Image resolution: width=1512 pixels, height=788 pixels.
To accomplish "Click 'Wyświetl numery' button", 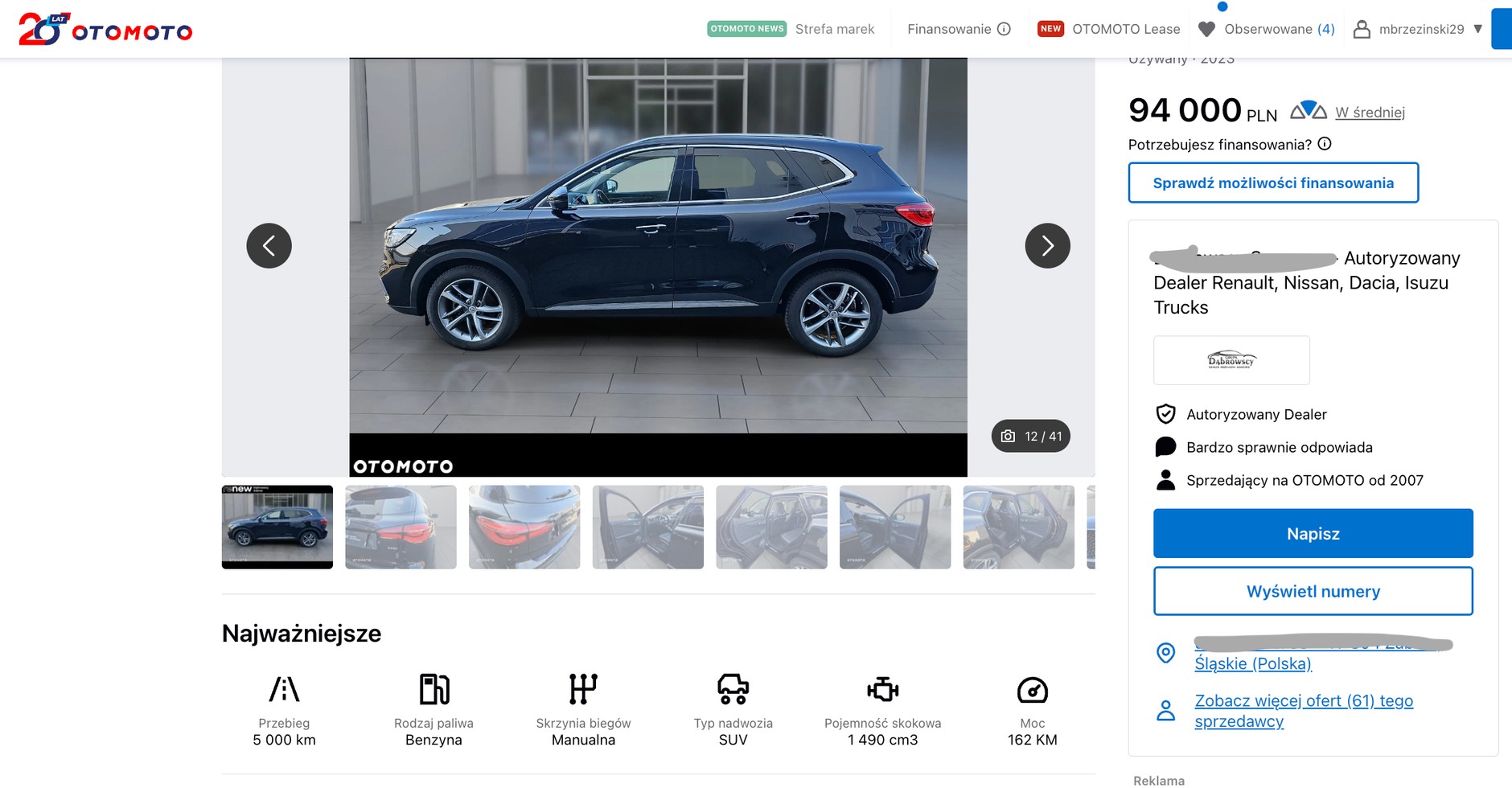I will 1313,591.
